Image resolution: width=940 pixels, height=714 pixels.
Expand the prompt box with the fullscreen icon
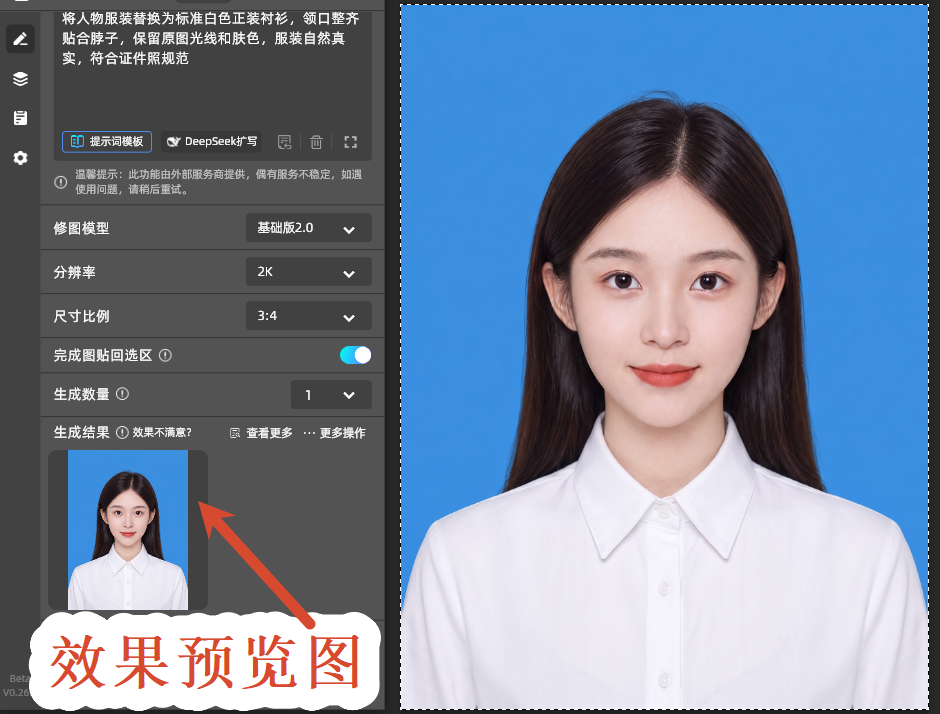[x=351, y=142]
